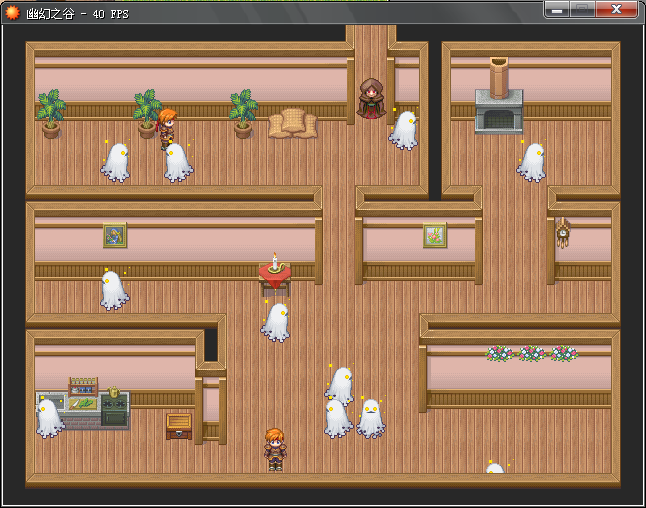Click the ghost standing in the kitchen
Image resolution: width=646 pixels, height=508 pixels.
pos(50,418)
